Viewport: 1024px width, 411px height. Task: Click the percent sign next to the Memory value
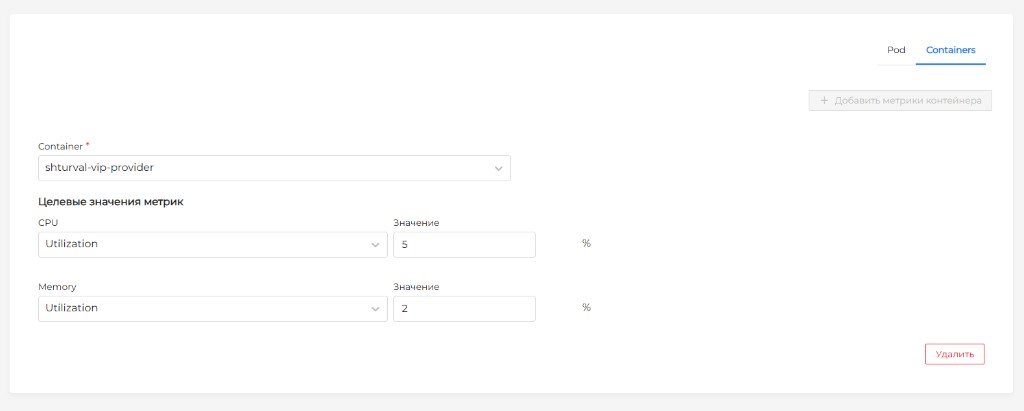click(586, 308)
